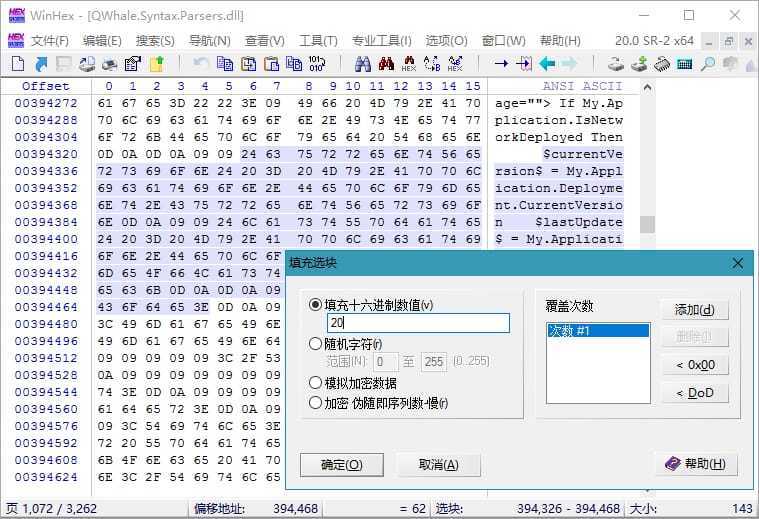
Task: Click the 添加(d) button
Action: click(695, 310)
